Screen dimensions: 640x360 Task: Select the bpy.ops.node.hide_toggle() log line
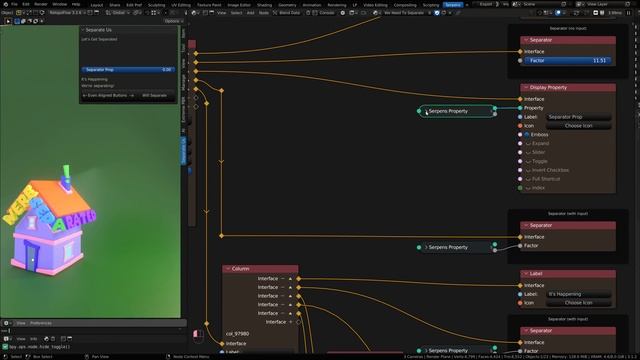[40, 347]
